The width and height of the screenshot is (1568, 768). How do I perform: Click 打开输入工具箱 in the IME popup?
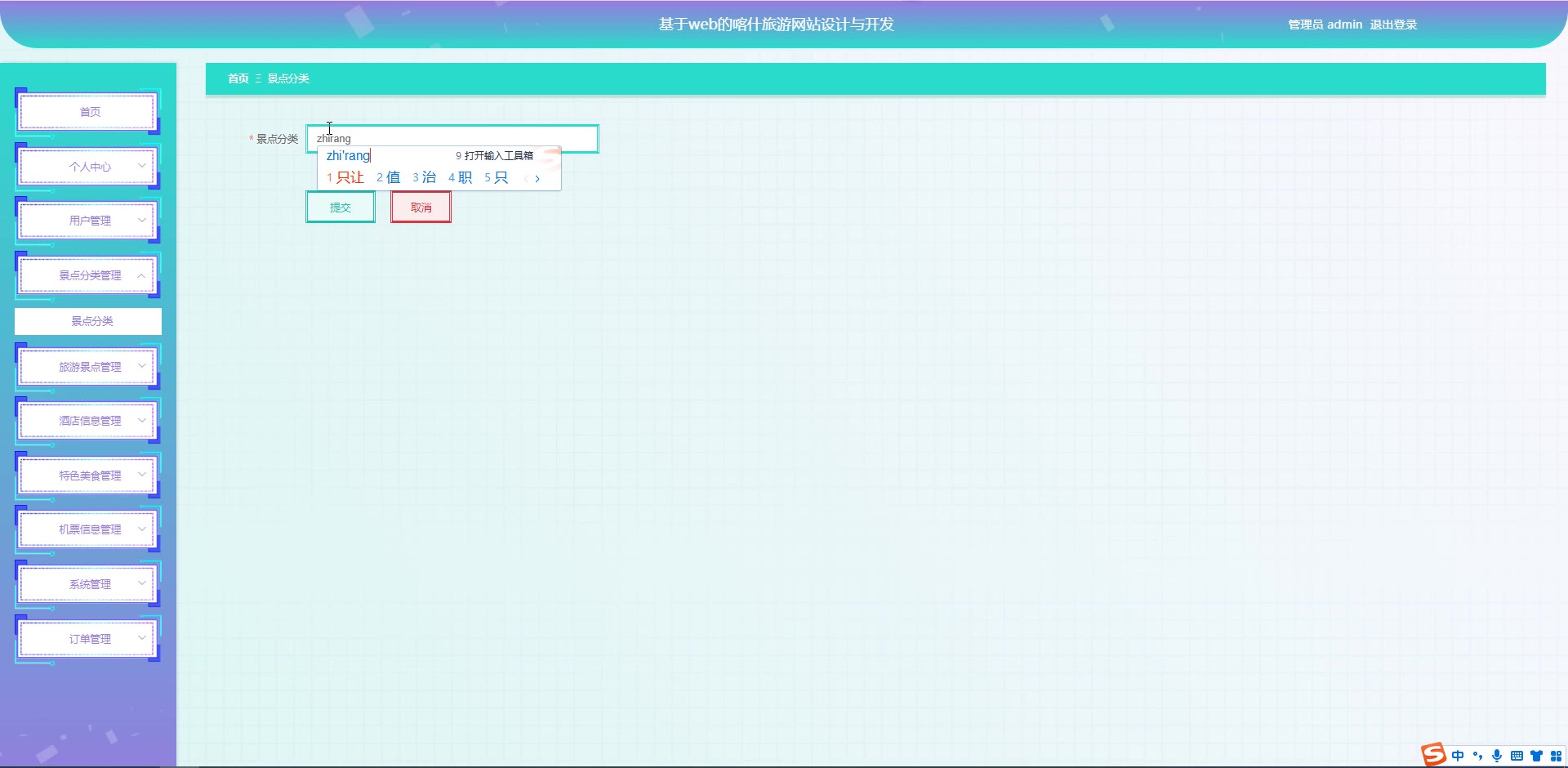point(494,155)
